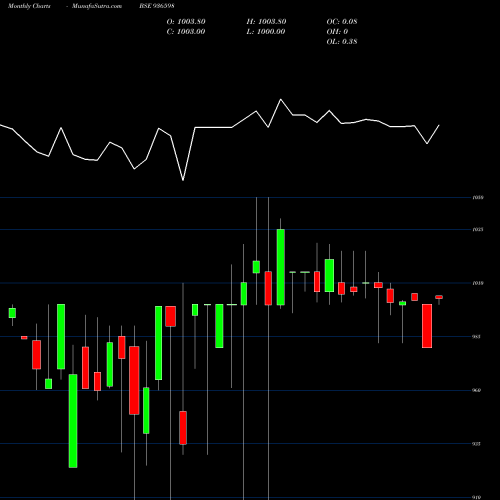Click the "BSE 936598" symbol text
Image resolution: width=500 pixels, height=500 pixels.
click(x=157, y=6)
